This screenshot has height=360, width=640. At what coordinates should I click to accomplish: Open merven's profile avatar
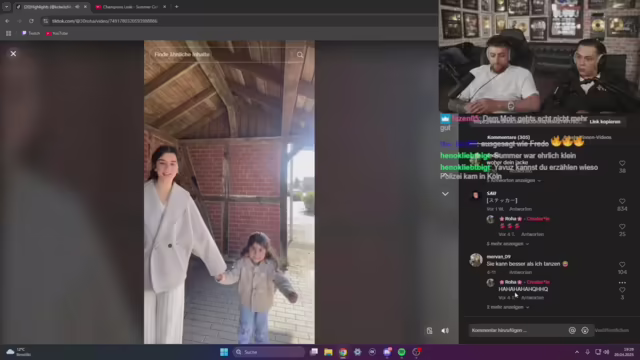[x=476, y=260]
